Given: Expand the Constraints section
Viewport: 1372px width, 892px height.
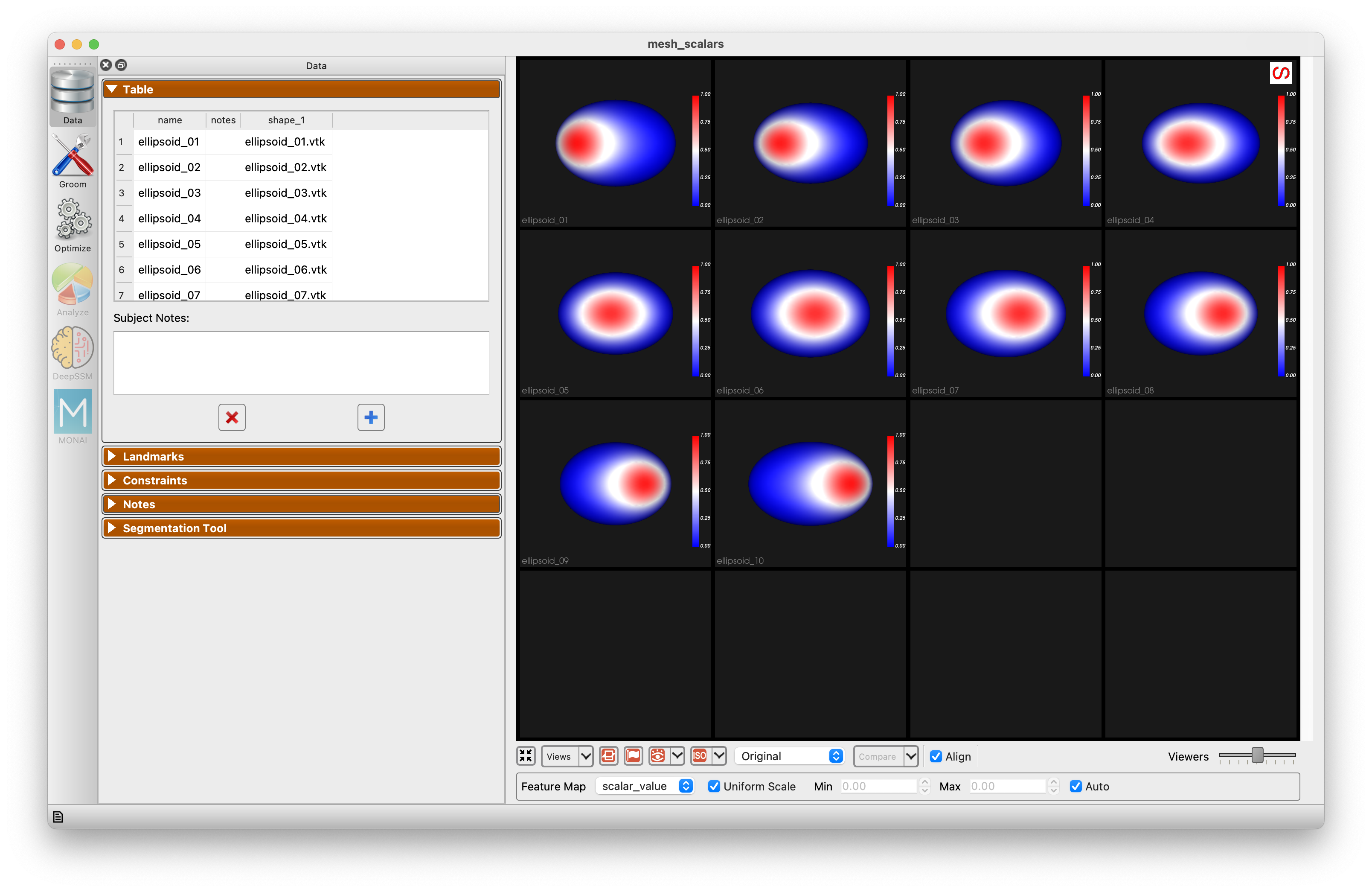Looking at the screenshot, I should tap(302, 480).
